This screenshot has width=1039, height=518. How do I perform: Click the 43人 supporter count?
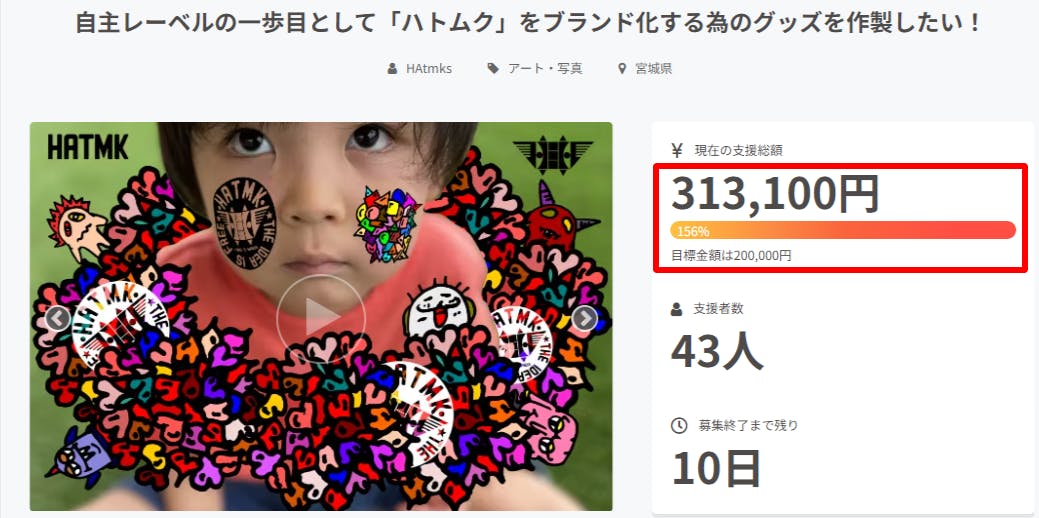pos(718,351)
